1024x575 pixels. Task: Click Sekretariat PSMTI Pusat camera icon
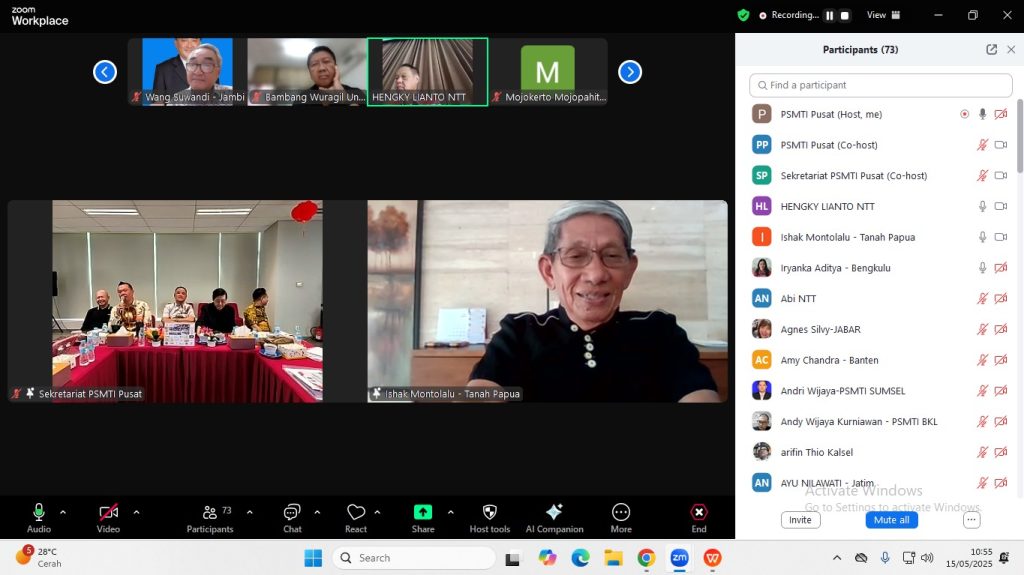(1000, 176)
